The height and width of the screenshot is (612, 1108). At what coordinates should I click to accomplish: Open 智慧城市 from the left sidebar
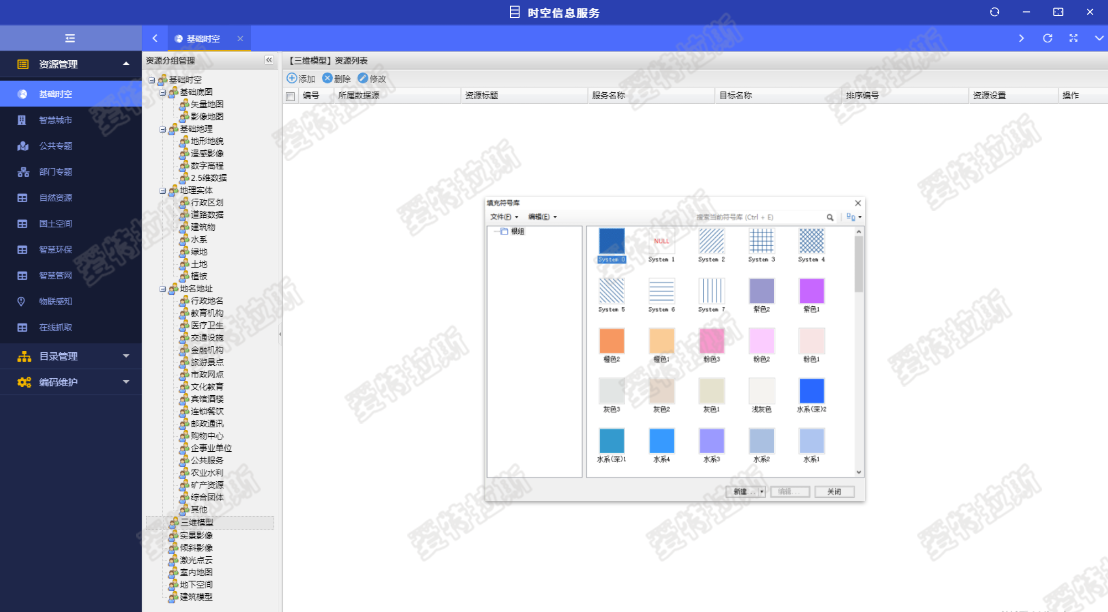point(55,120)
